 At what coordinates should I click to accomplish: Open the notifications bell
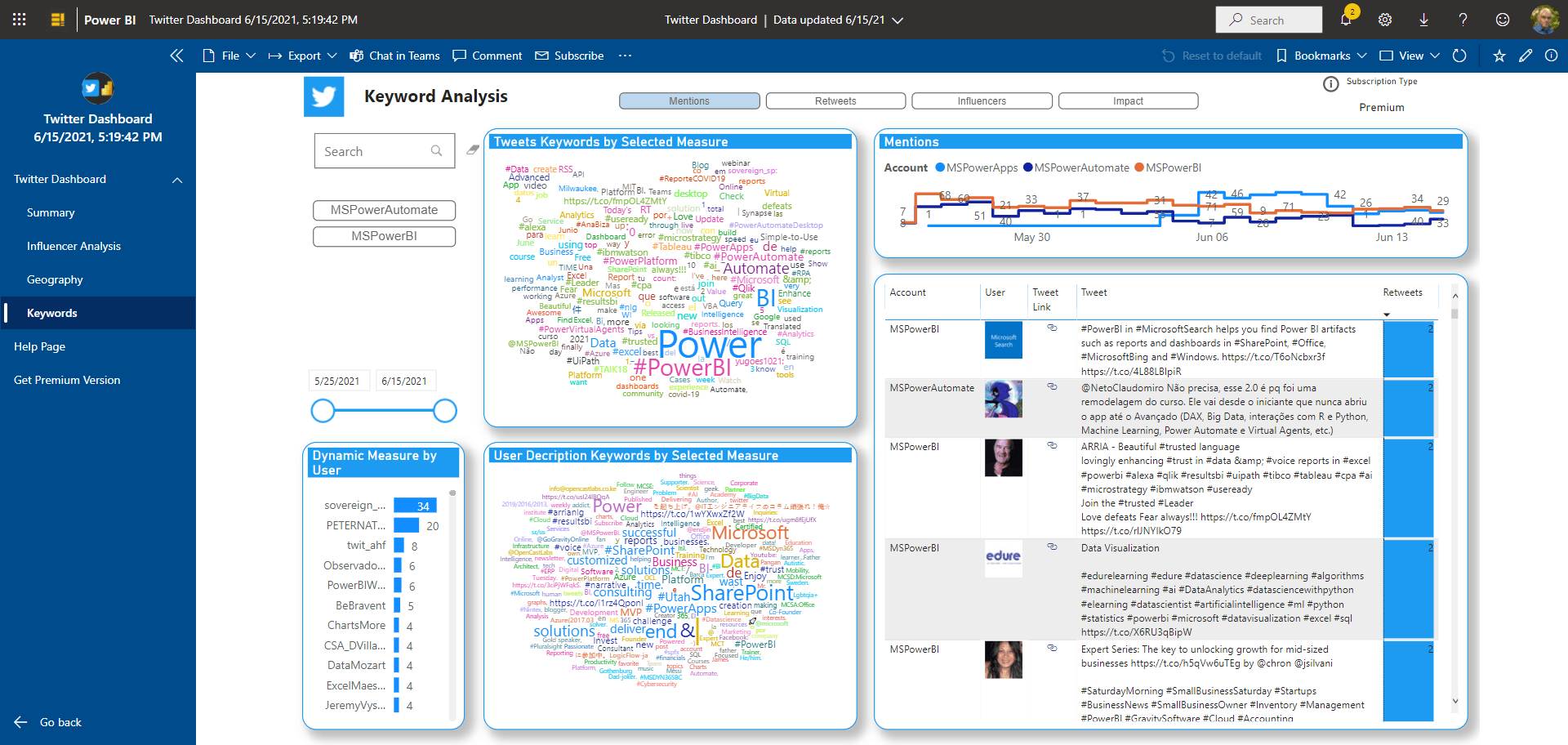[x=1346, y=20]
